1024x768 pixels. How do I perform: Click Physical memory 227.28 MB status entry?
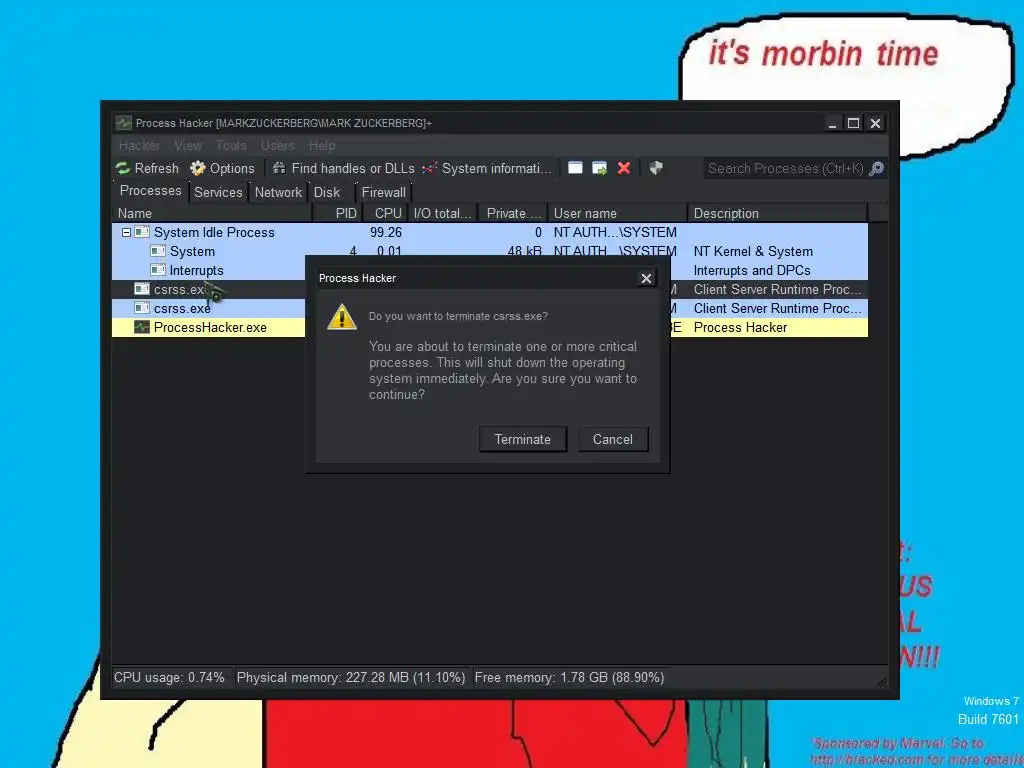pos(351,677)
